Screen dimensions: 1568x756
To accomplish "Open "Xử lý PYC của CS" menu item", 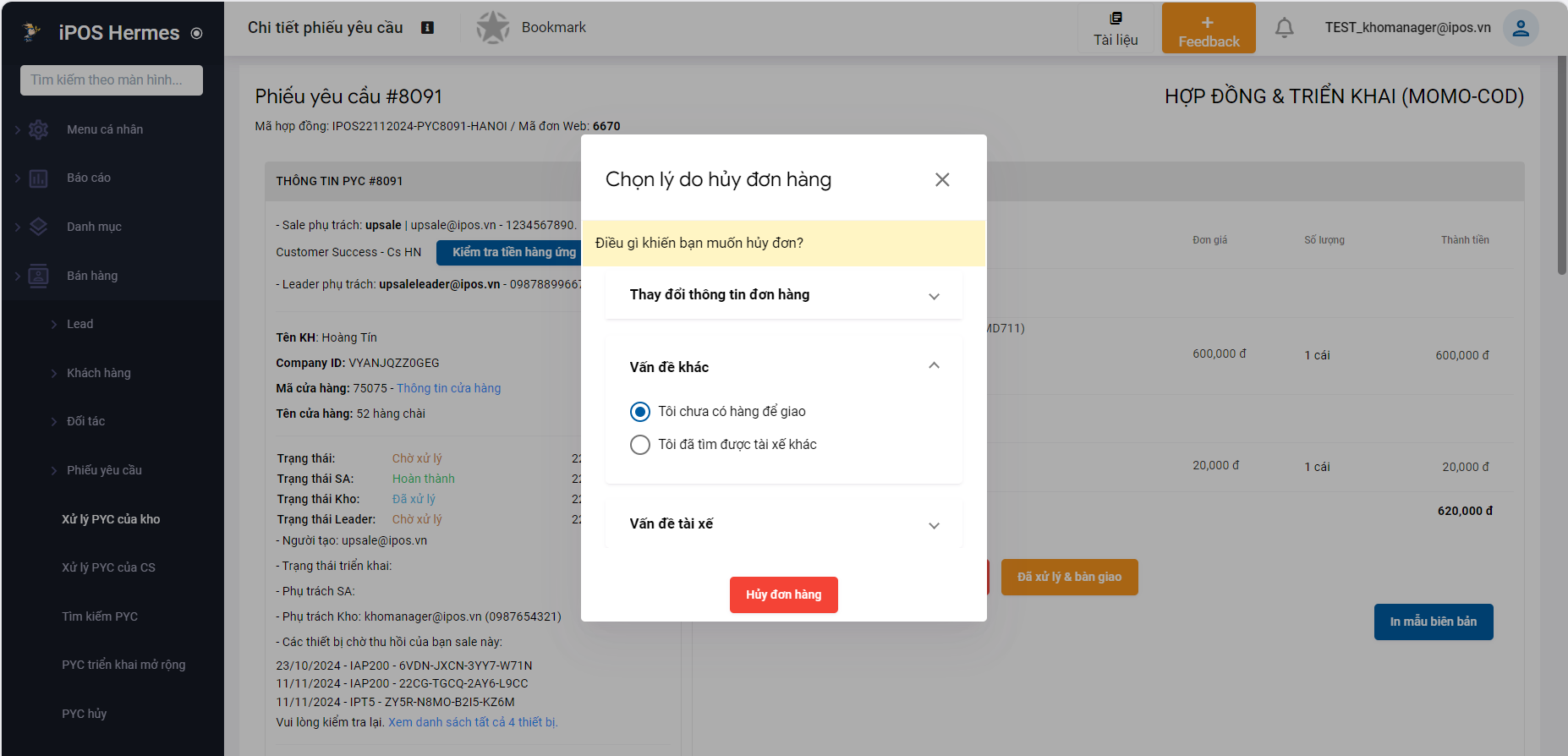I will tap(108, 567).
